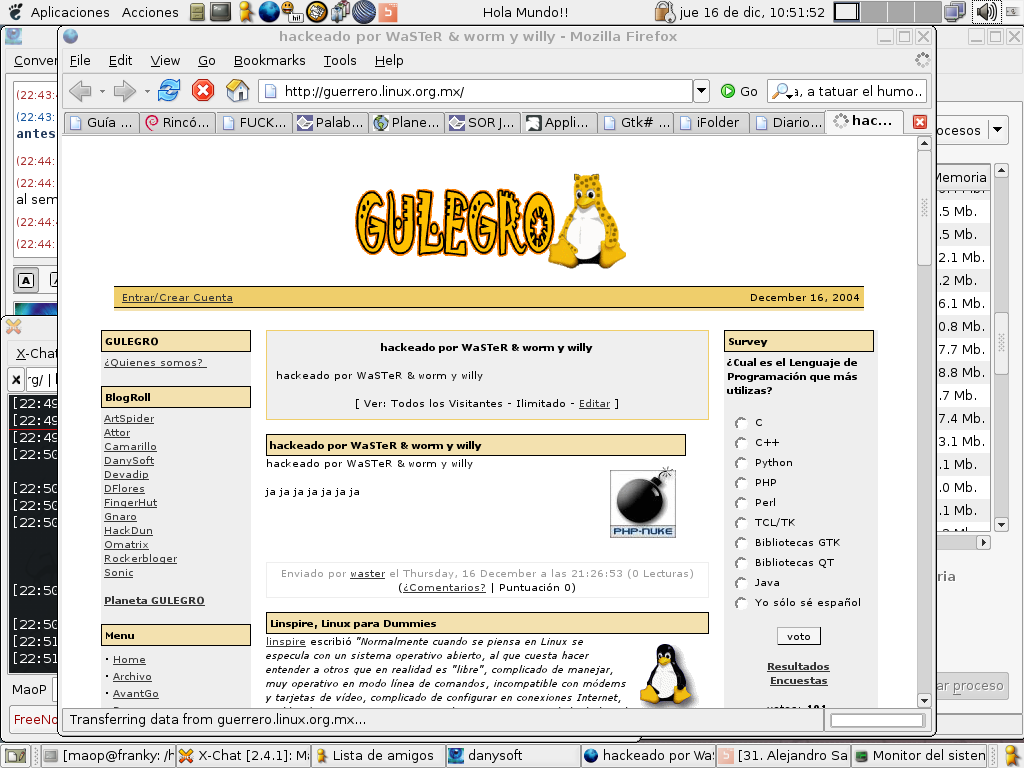This screenshot has width=1024, height=768.
Task: Click the Firefox Forward arrow
Action: pyautogui.click(x=125, y=91)
